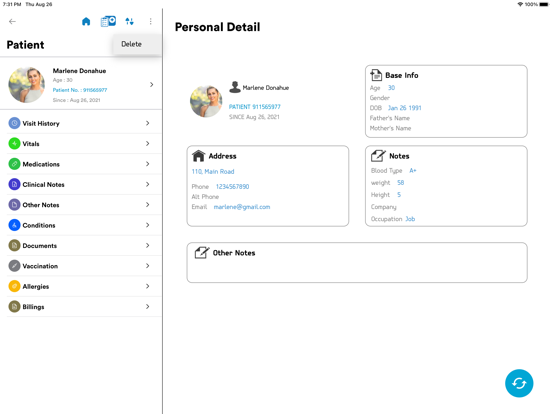552x414 pixels.
Task: Tap Height value 5
Action: [399, 195]
